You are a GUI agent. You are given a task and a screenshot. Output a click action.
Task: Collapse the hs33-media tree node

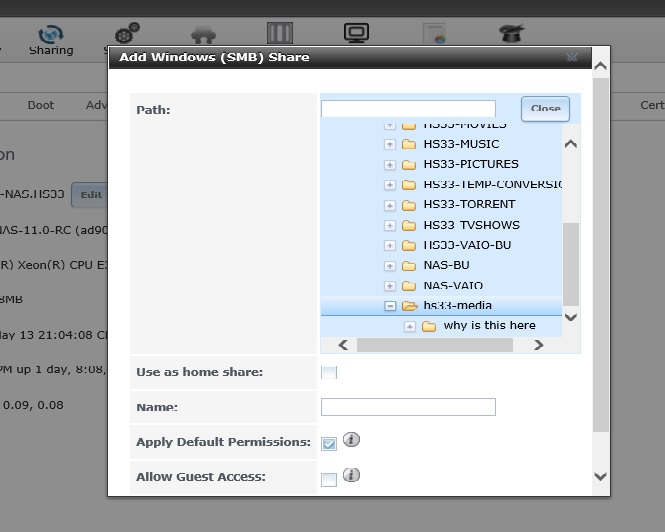tap(390, 305)
